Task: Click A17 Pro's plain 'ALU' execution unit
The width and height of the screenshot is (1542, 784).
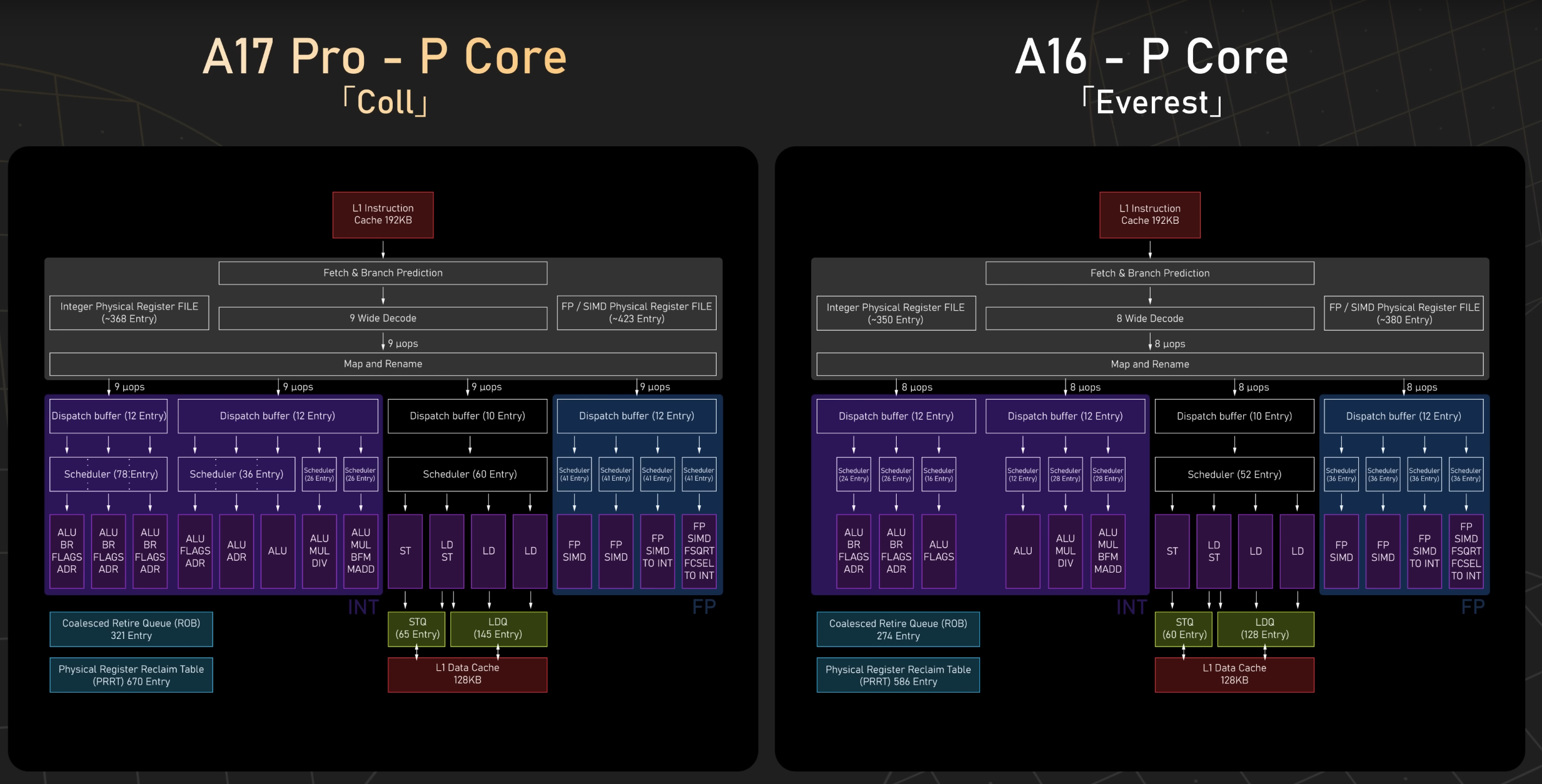Action: [278, 551]
